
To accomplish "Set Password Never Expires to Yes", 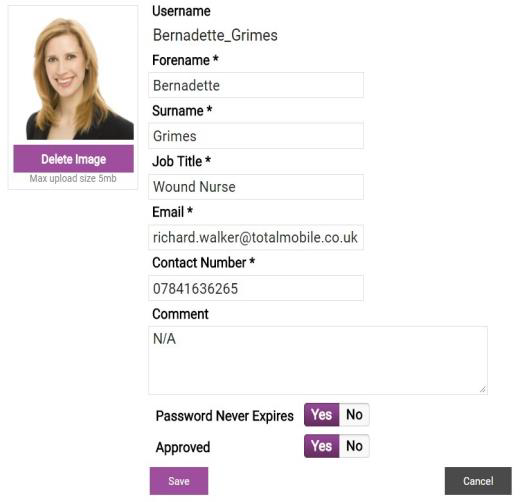I will click(x=322, y=415).
